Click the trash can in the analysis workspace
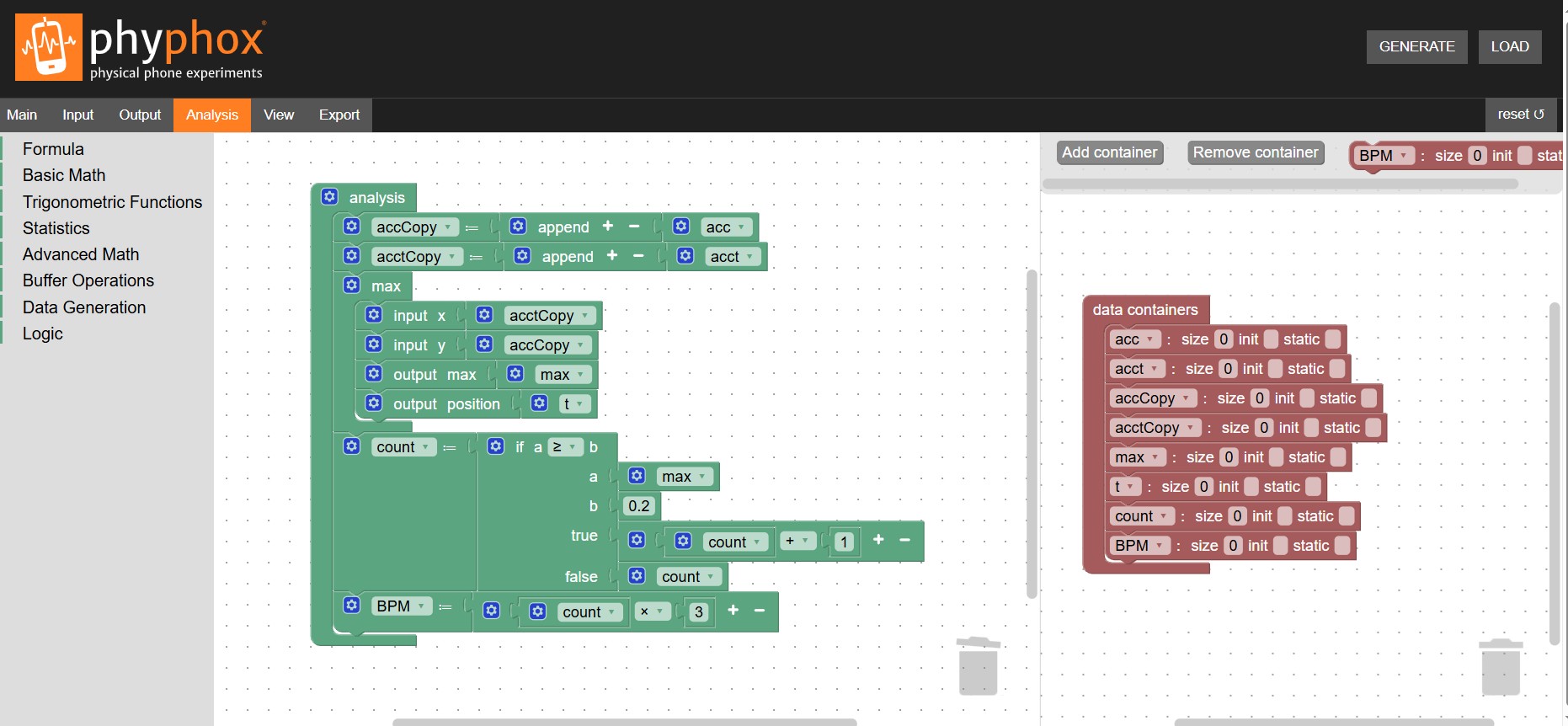This screenshot has width=1568, height=726. [978, 666]
